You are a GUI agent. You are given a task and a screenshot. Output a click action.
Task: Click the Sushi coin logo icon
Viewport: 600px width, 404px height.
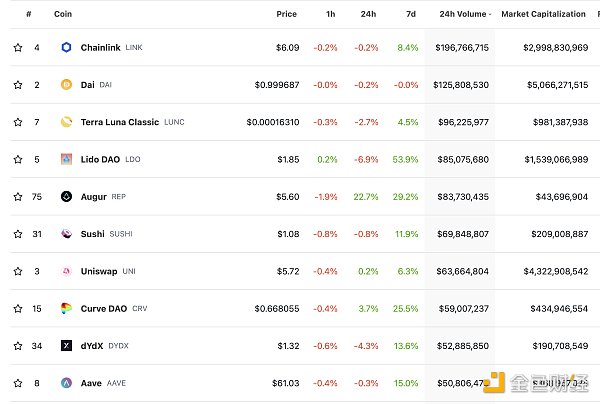tap(67, 234)
